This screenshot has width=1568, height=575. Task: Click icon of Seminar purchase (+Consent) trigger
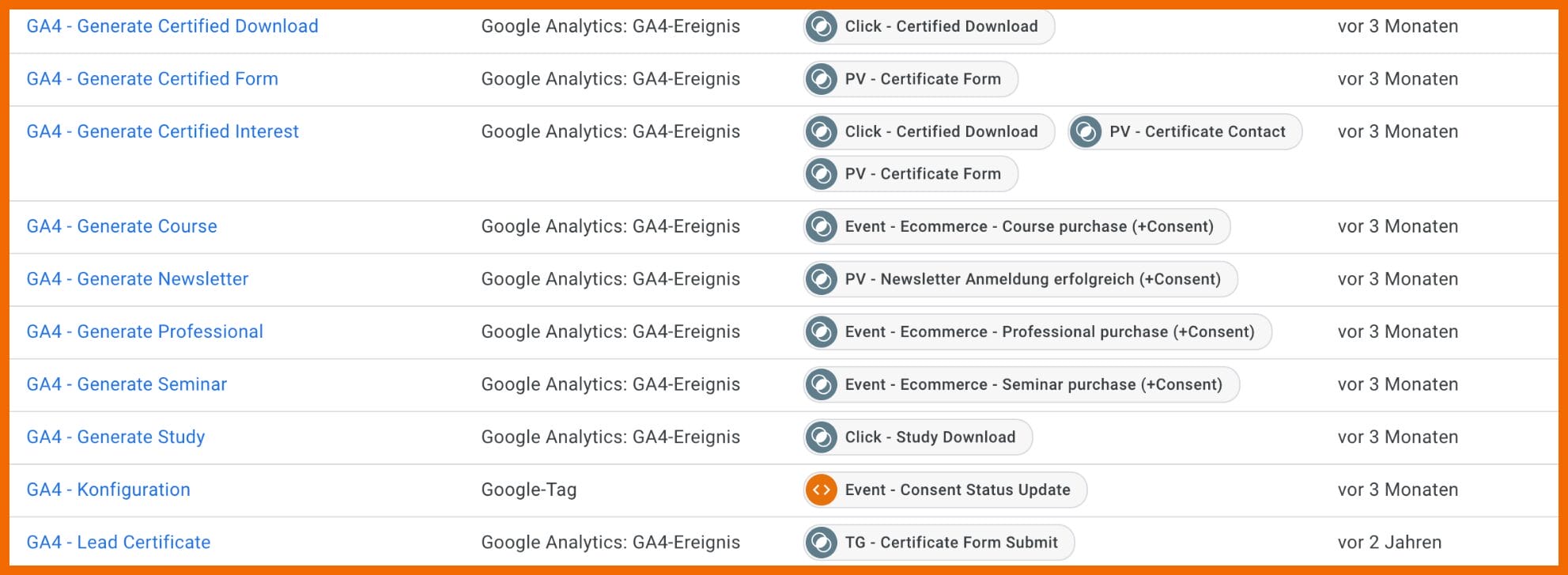click(x=822, y=385)
